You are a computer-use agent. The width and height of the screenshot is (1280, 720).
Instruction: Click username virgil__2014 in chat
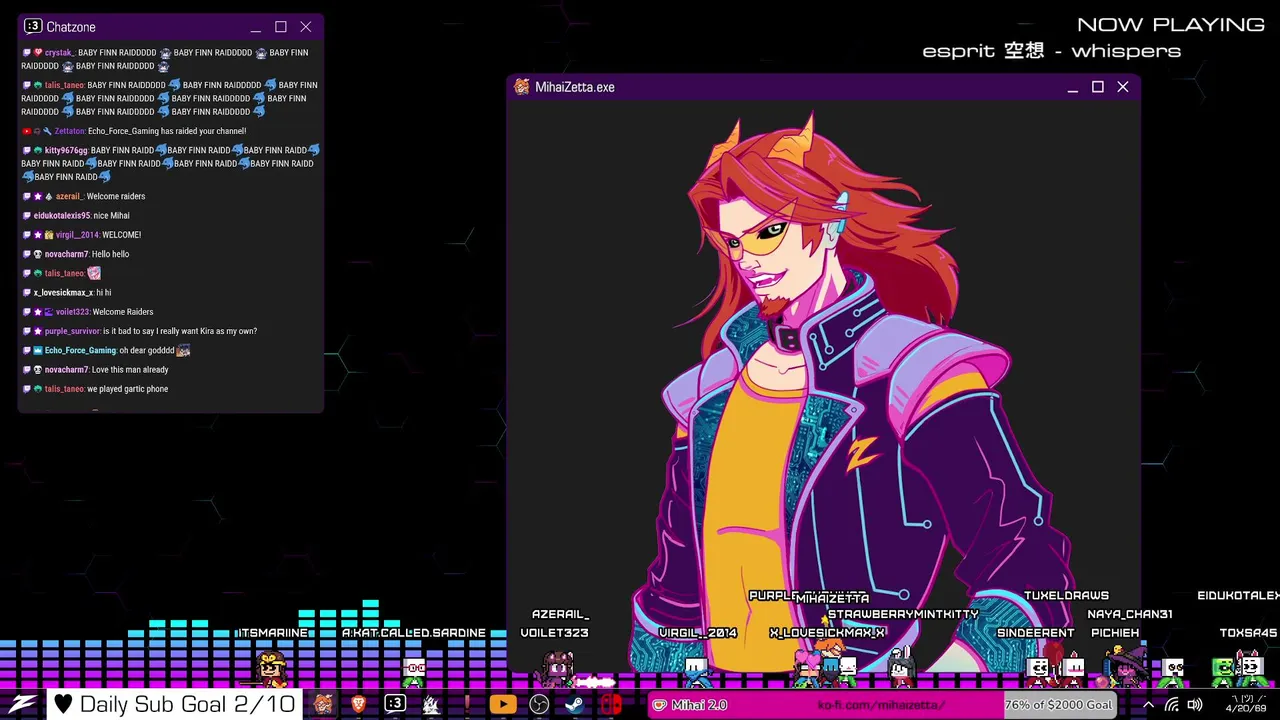coord(77,235)
